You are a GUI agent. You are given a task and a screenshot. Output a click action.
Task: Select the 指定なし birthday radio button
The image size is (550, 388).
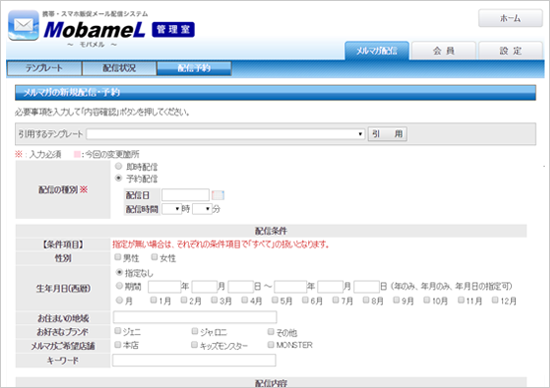coord(119,272)
